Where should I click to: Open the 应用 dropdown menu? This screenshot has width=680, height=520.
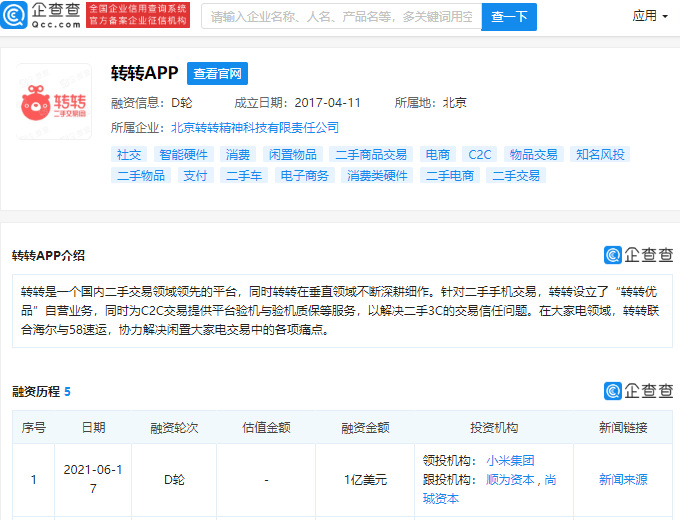(x=649, y=16)
